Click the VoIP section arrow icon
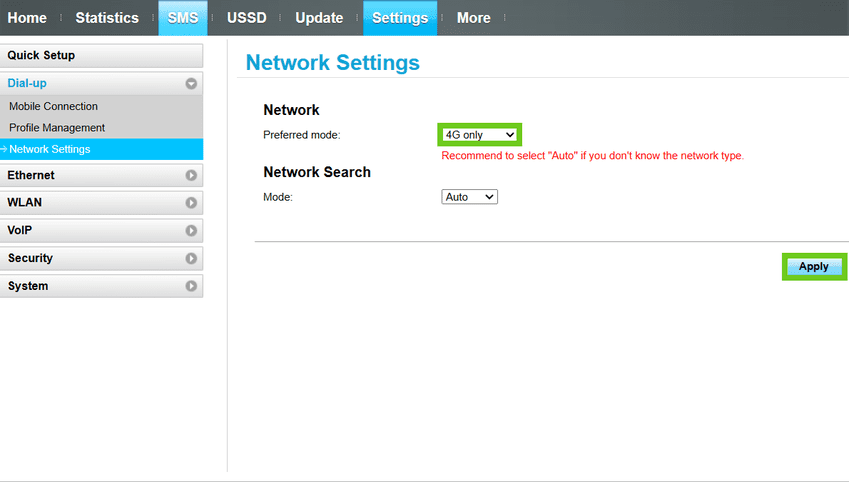 tap(191, 231)
